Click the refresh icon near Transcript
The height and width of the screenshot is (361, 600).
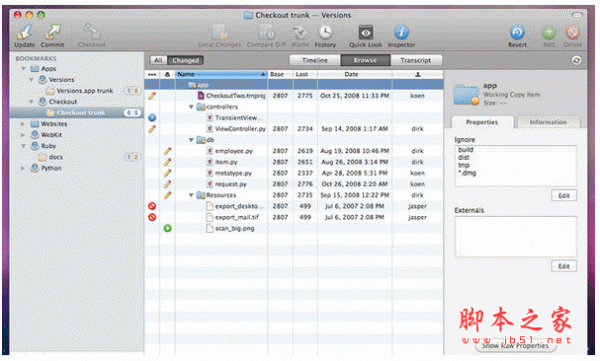click(x=576, y=60)
